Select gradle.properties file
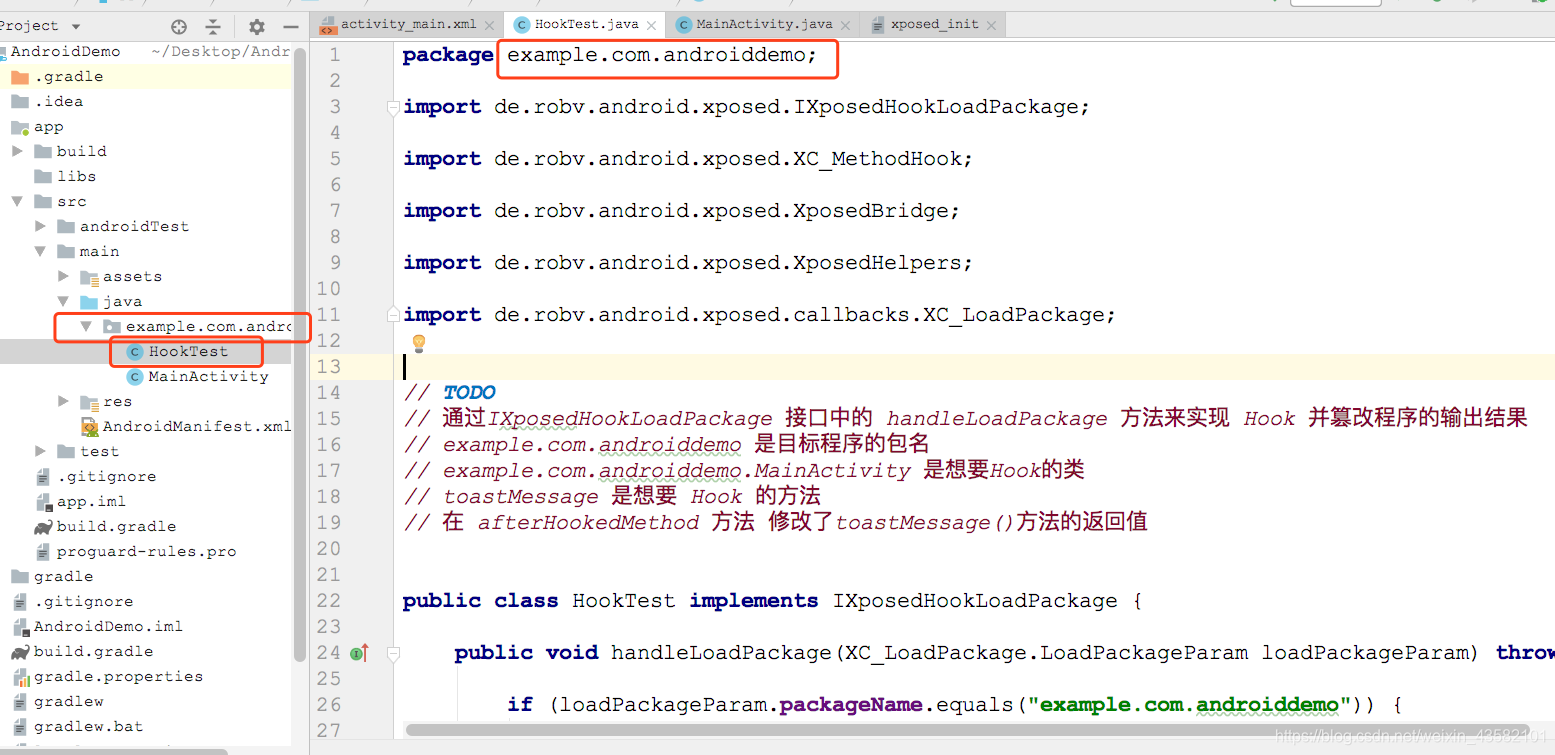The width and height of the screenshot is (1555, 755). pos(107,676)
